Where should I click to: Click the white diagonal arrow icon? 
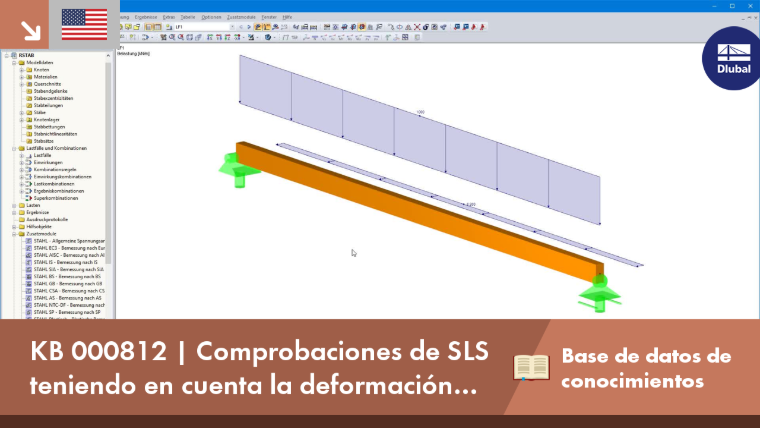pos(31,31)
